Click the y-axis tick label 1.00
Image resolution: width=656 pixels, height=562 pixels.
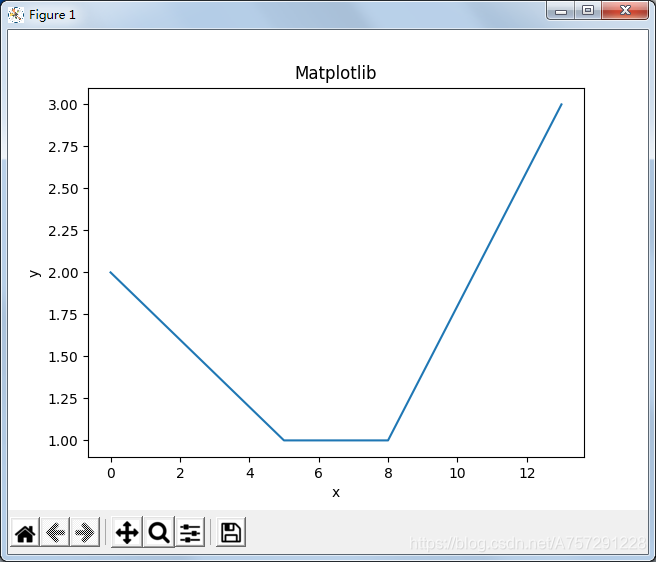point(63,441)
